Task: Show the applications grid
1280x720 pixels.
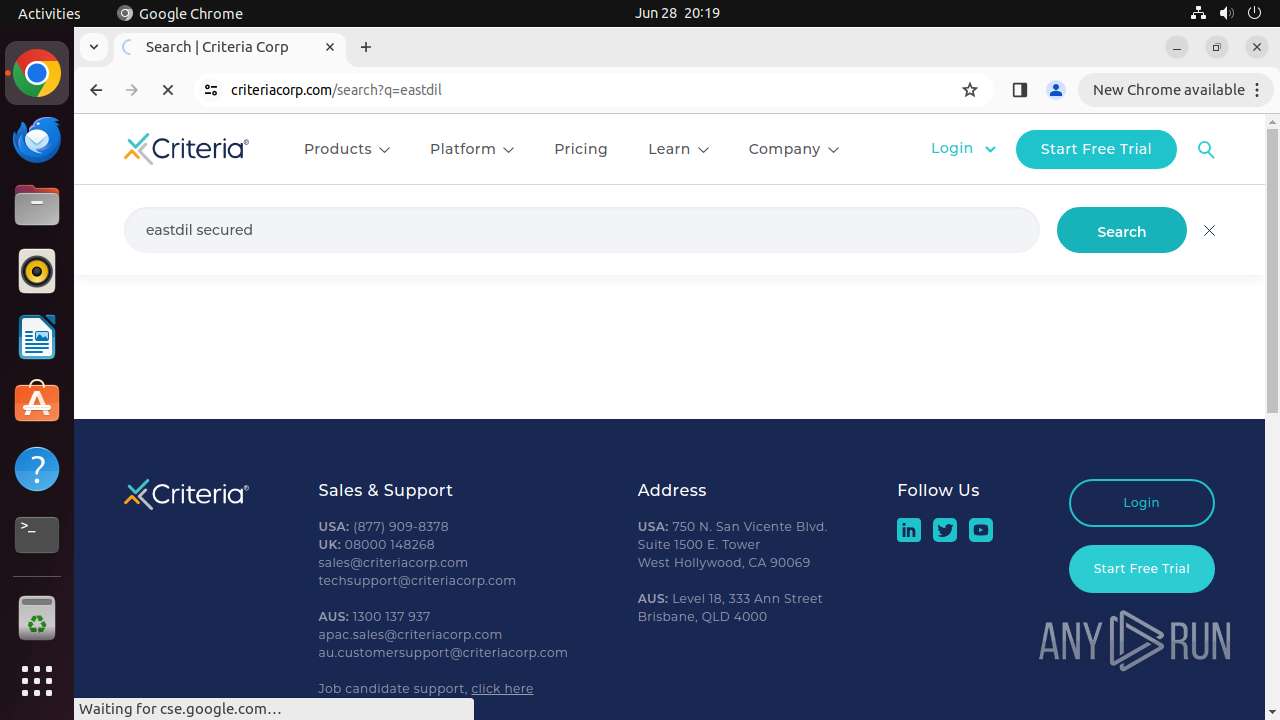Action: pyautogui.click(x=37, y=681)
